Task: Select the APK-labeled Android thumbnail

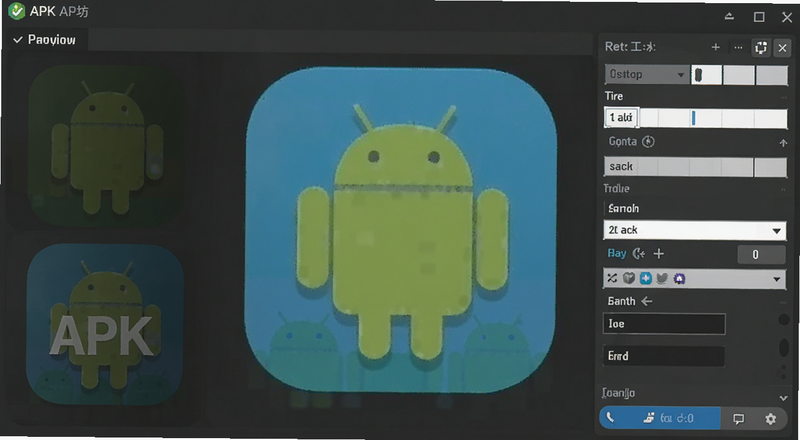Action: 105,325
